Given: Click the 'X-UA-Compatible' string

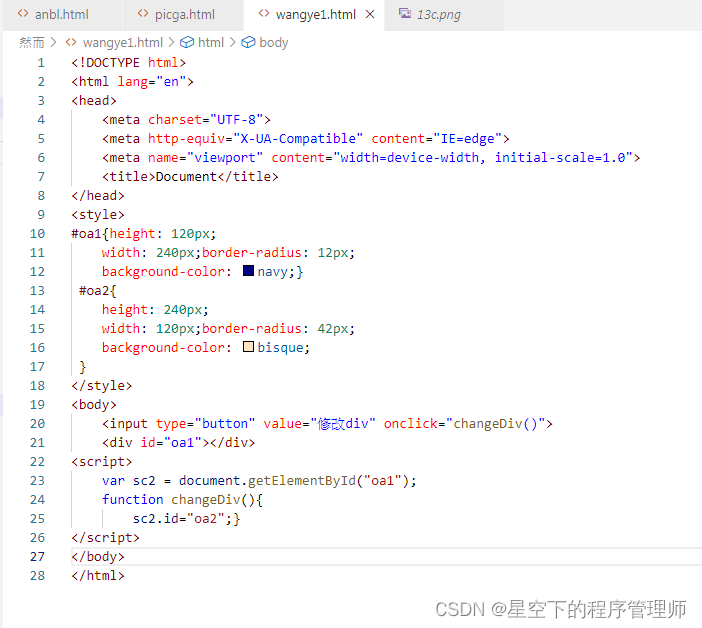Looking at the screenshot, I should click(298, 139).
